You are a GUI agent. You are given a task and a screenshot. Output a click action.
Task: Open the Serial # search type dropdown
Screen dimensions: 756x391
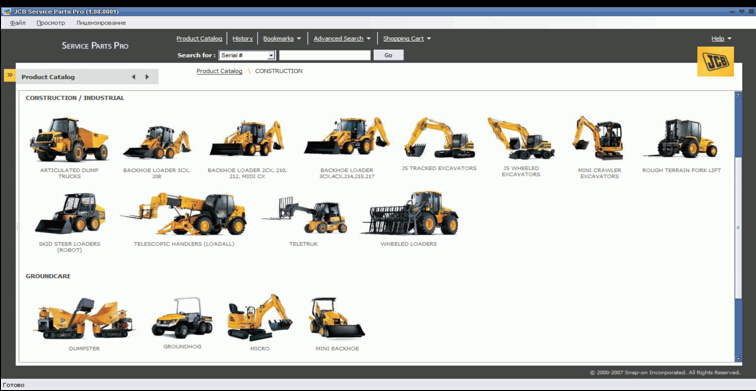[247, 55]
